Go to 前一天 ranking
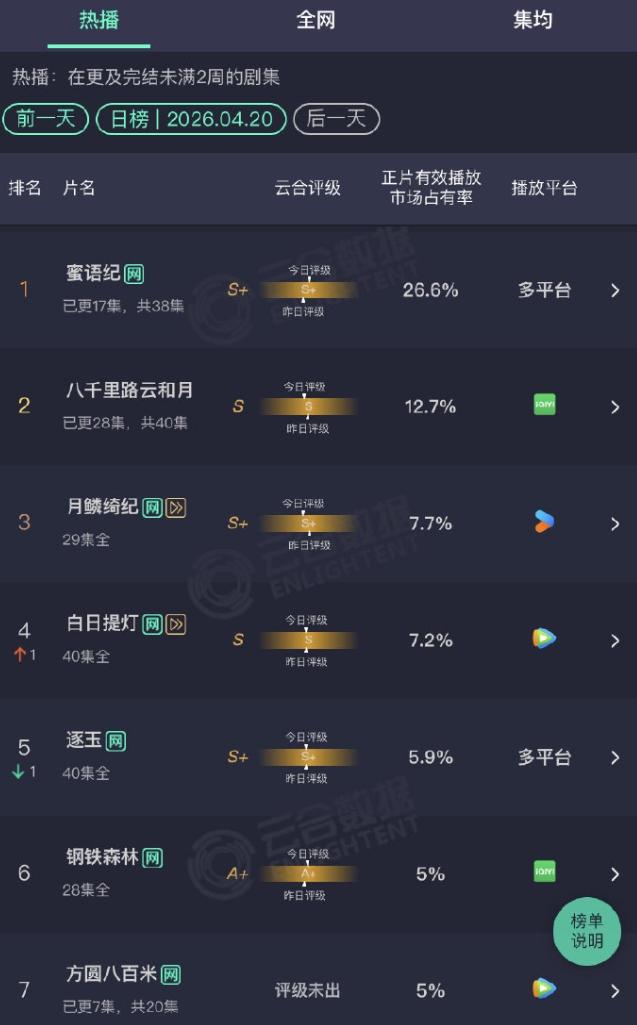This screenshot has width=637, height=1025. pos(46,119)
